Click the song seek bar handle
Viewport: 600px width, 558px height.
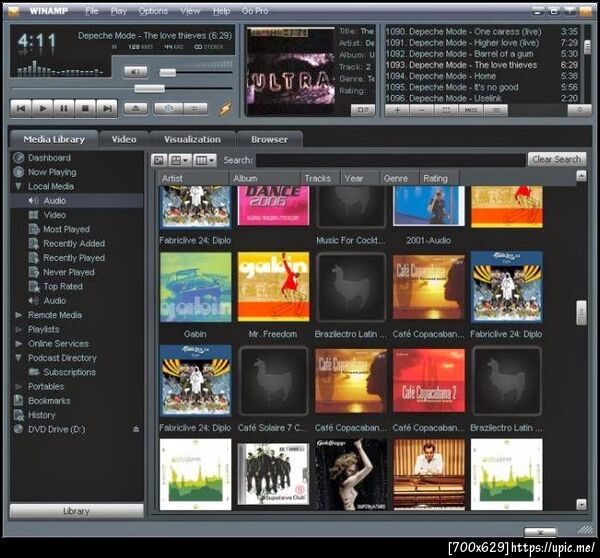pyautogui.click(x=150, y=89)
